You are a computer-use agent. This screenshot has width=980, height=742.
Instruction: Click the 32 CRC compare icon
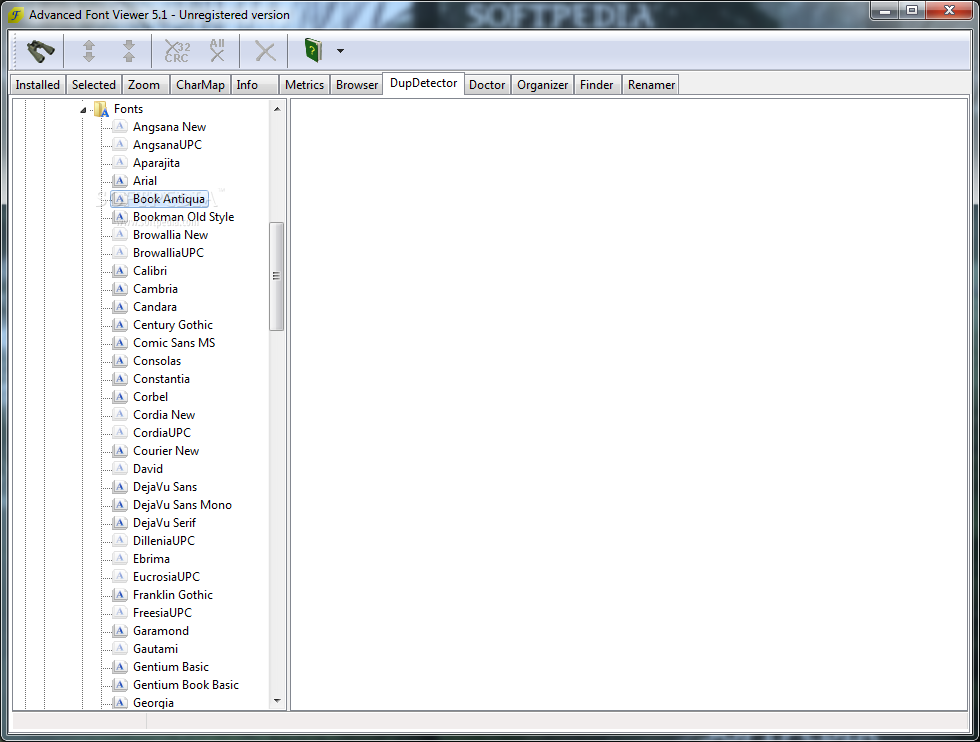177,51
